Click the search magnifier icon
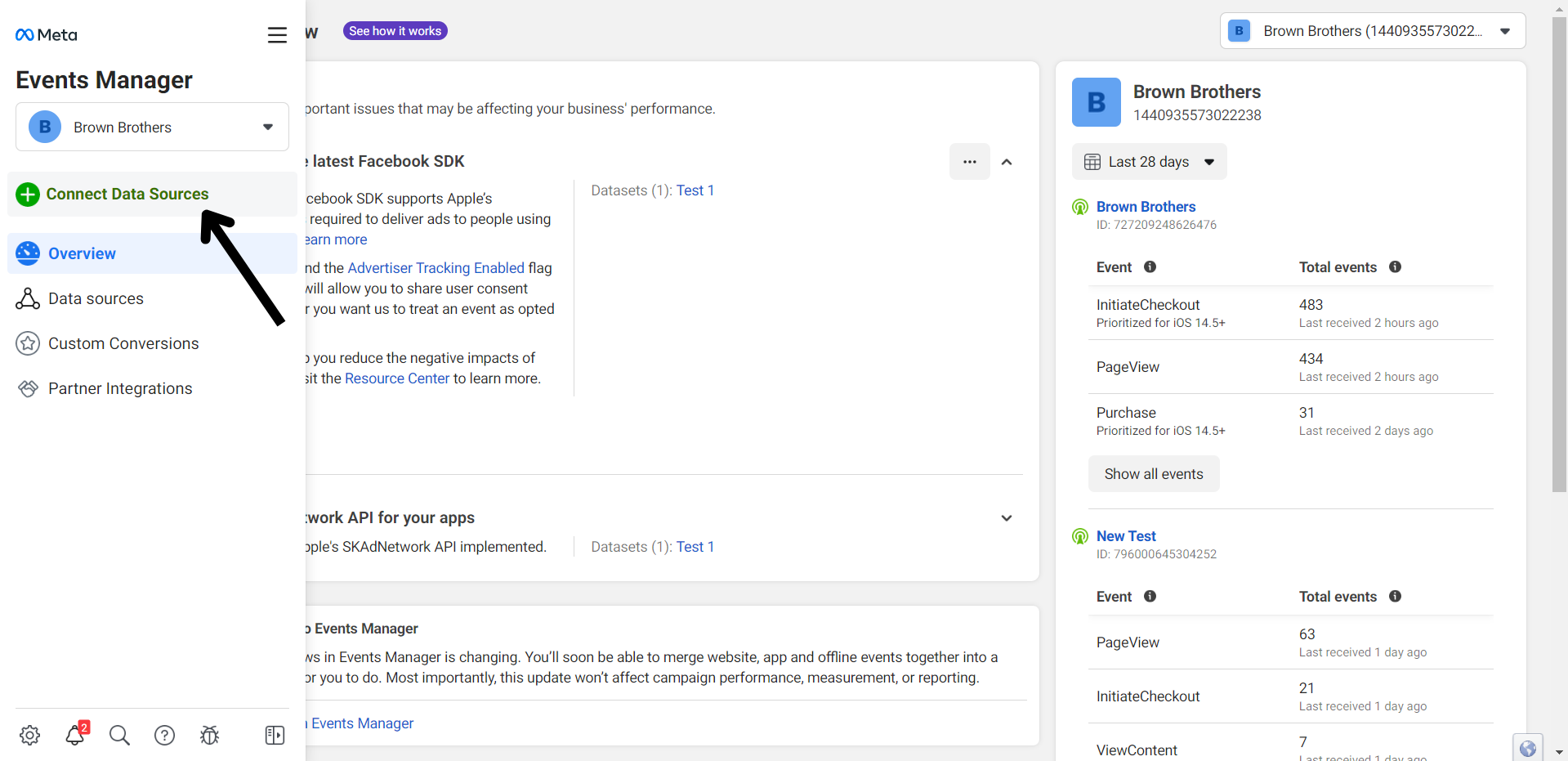Screen dimensions: 1568x761 (119, 735)
